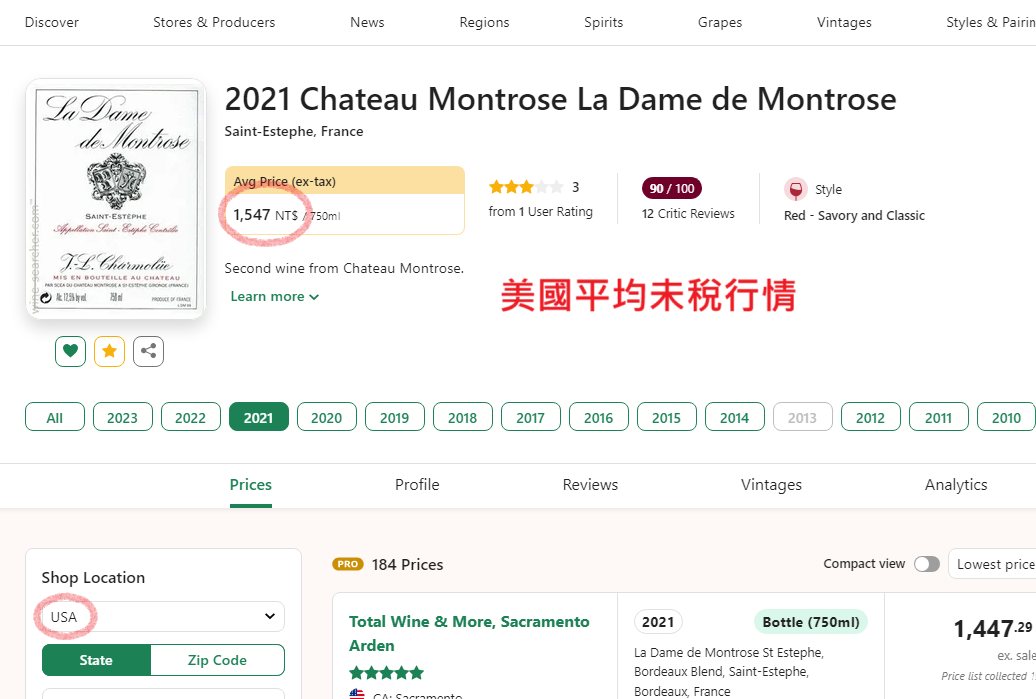Open the Shop Location USA dropdown
Image resolution: width=1036 pixels, height=699 pixels.
[x=163, y=616]
